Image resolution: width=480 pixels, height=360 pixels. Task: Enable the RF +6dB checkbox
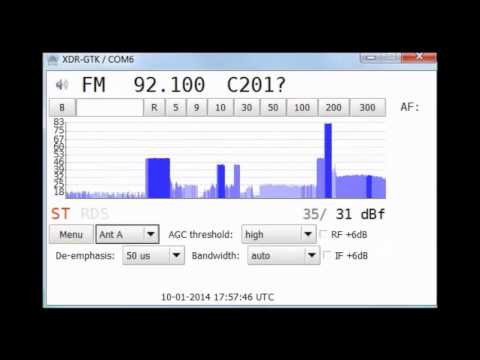(x=323, y=234)
